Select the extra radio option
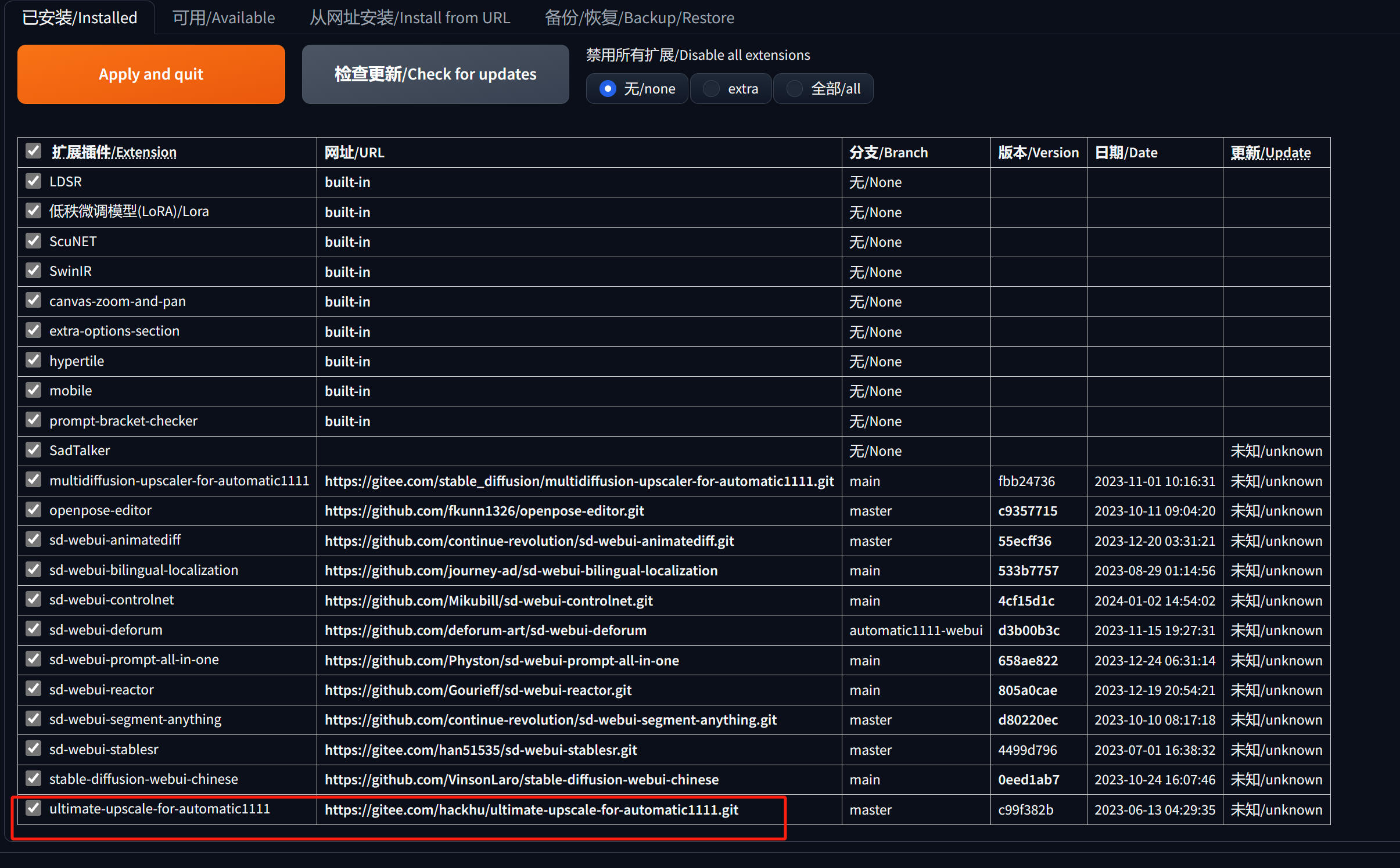The width and height of the screenshot is (1400, 868). click(x=711, y=89)
